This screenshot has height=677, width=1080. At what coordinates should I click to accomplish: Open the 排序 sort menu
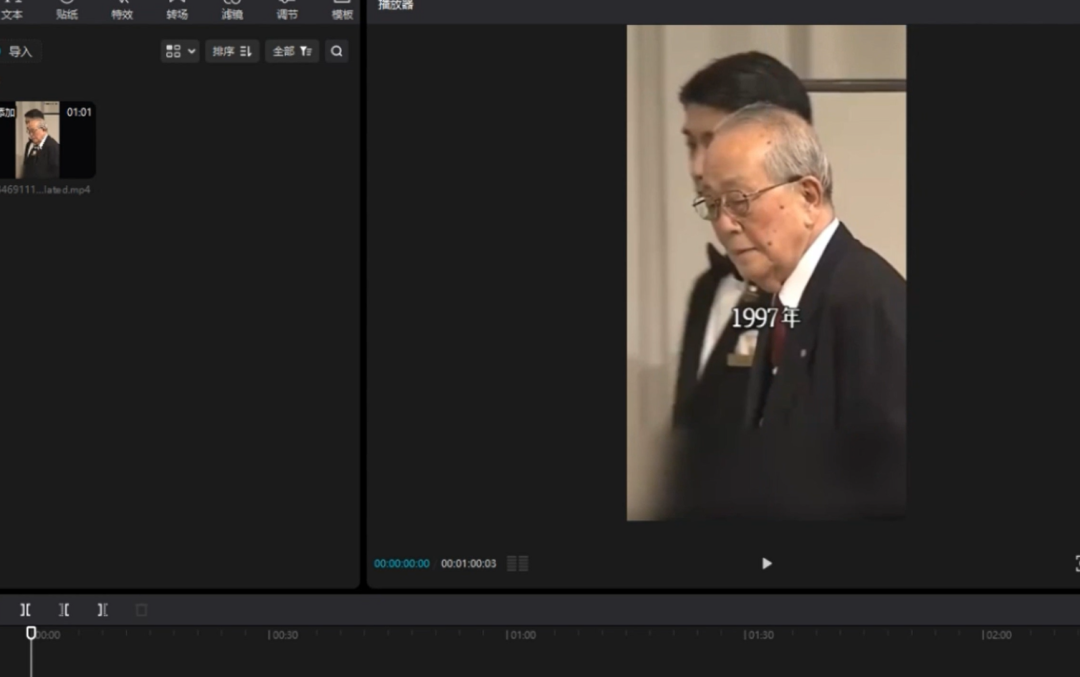pyautogui.click(x=232, y=51)
